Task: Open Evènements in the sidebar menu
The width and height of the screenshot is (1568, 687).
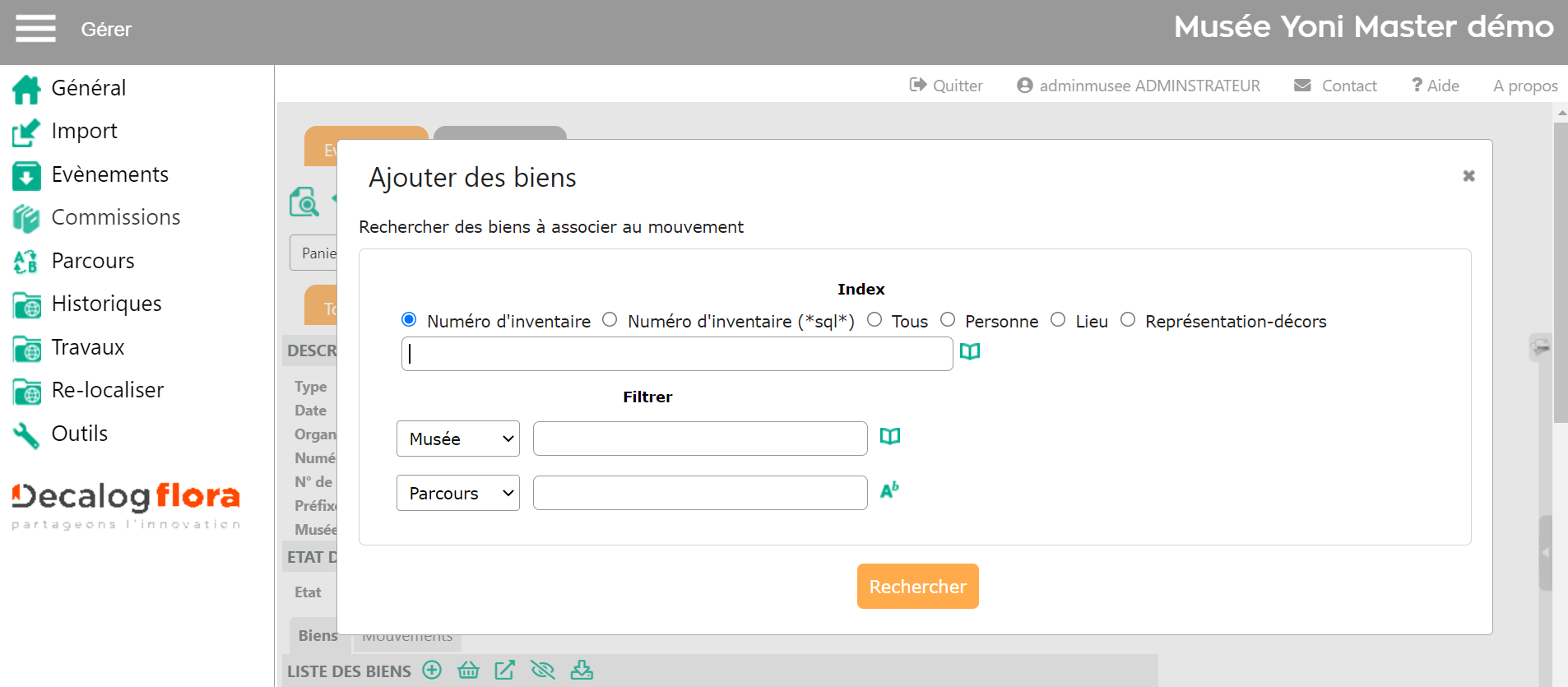Action: coord(109,174)
